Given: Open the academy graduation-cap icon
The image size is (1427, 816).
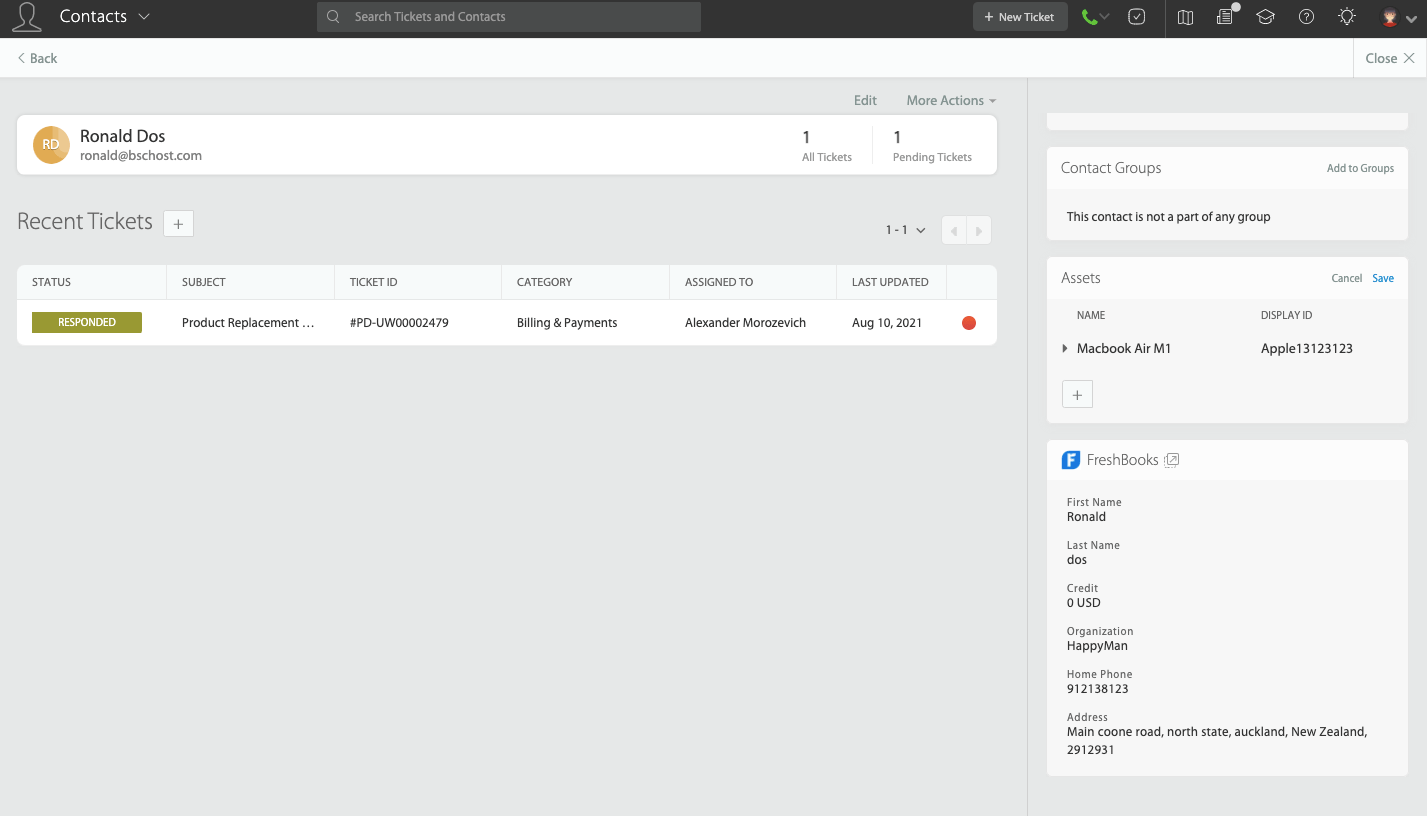Looking at the screenshot, I should tap(1265, 17).
